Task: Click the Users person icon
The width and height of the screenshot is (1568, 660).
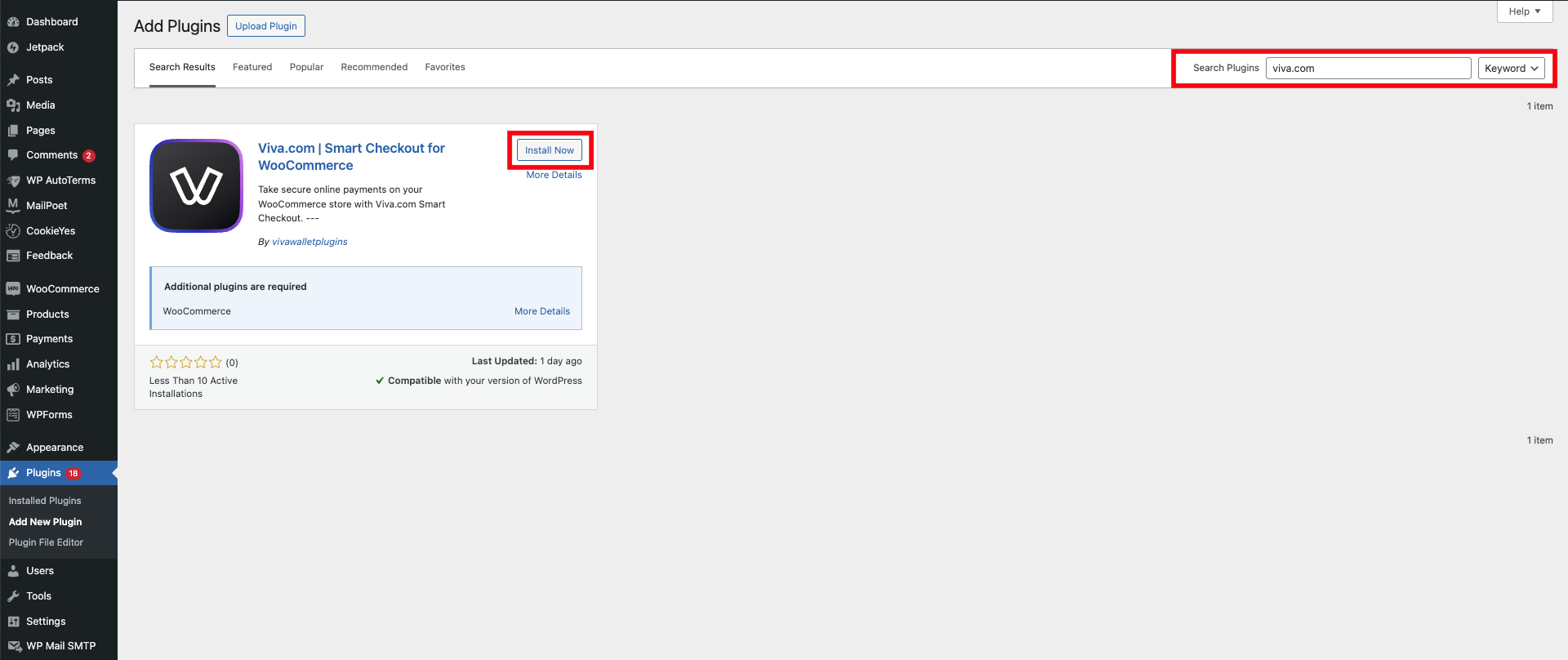Action: pyautogui.click(x=13, y=571)
